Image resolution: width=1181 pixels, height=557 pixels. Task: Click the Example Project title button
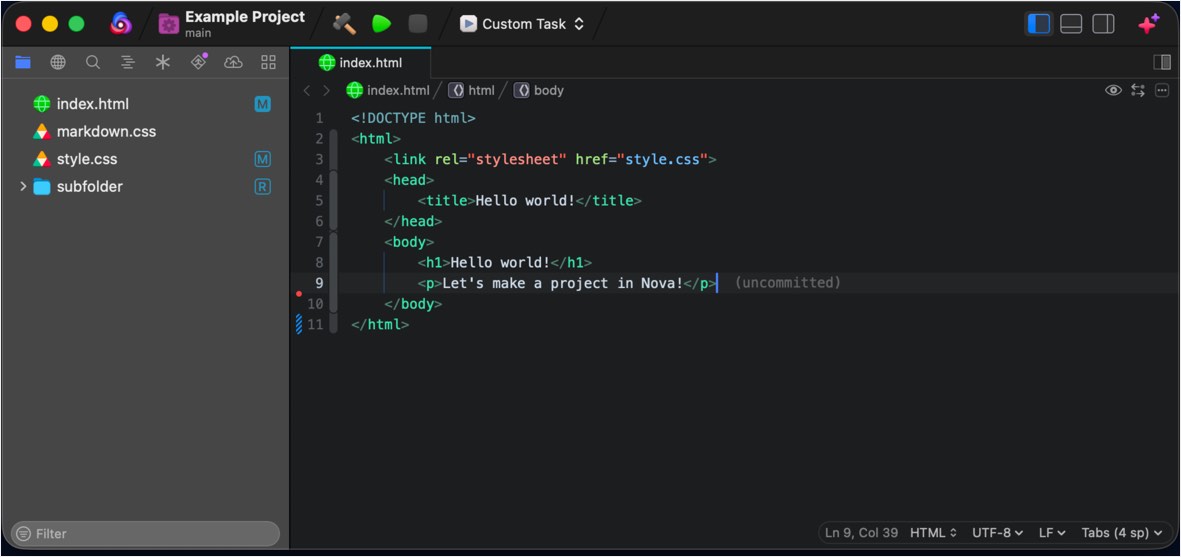click(x=232, y=23)
